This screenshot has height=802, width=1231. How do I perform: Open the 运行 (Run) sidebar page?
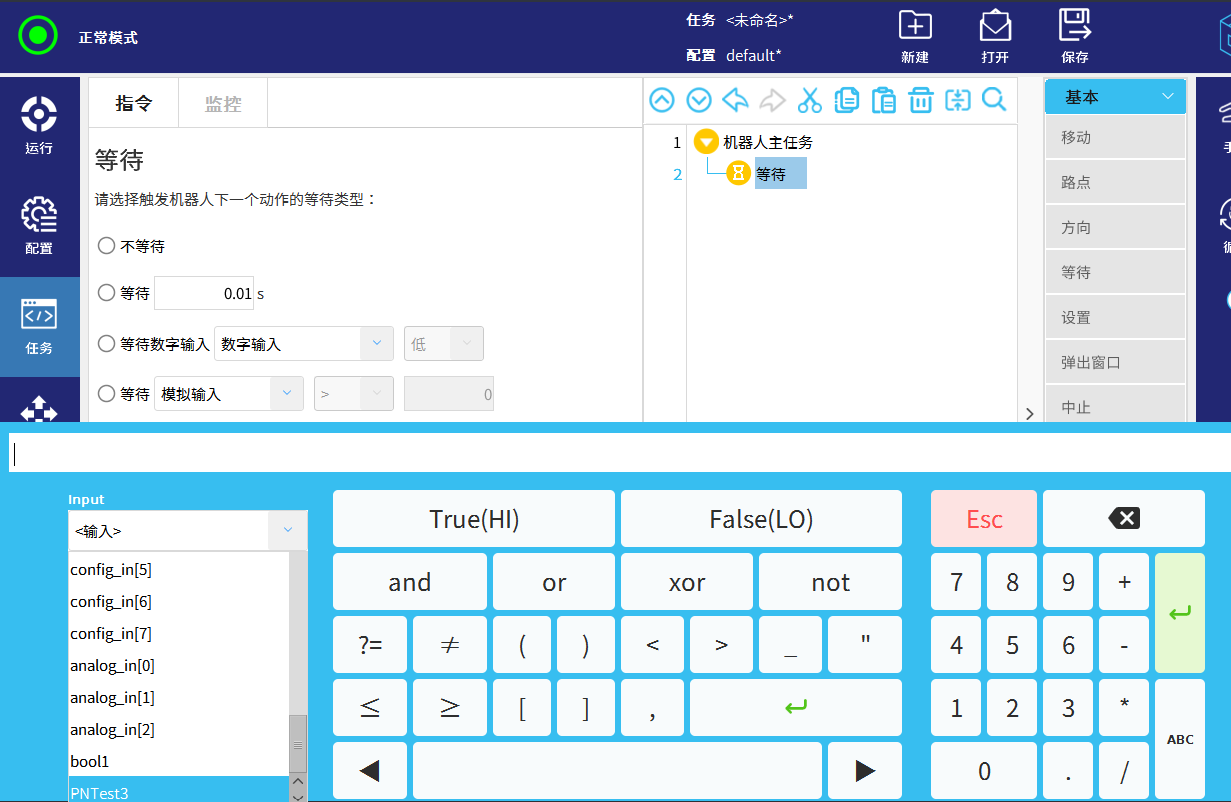tap(39, 126)
